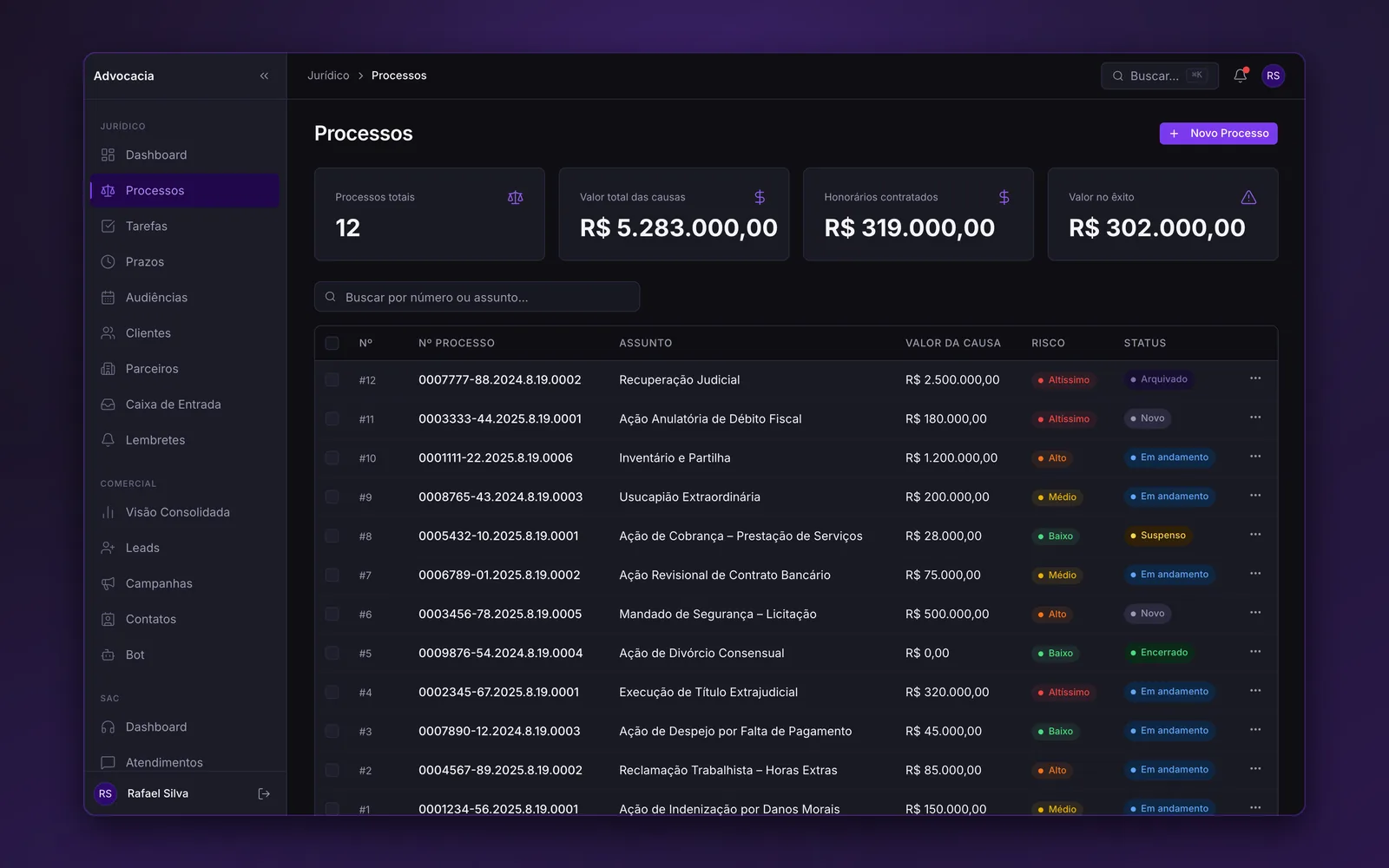The height and width of the screenshot is (868, 1389).
Task: Open notifications bell
Action: point(1240,76)
